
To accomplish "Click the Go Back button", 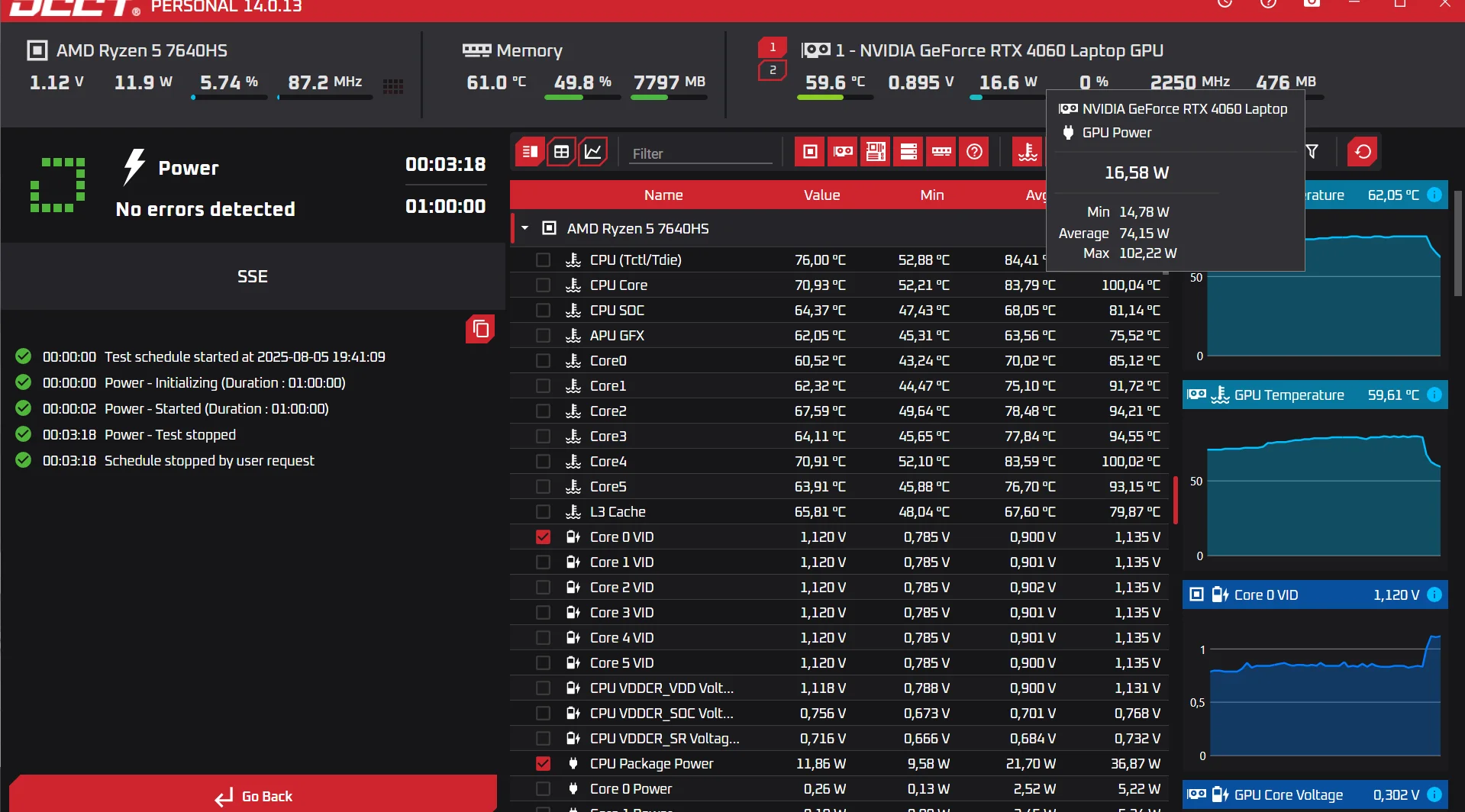I will 253,795.
